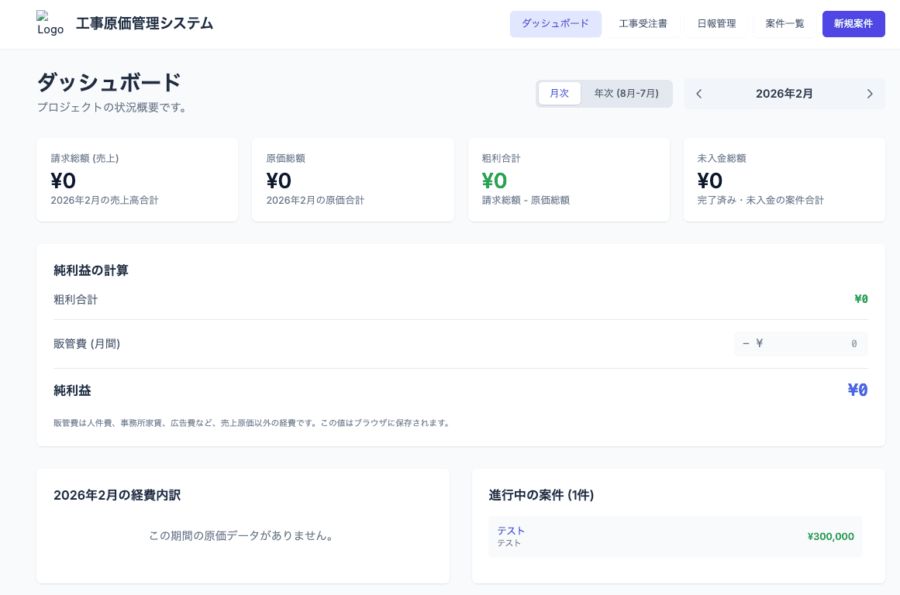This screenshot has width=900, height=595.
Task: Open the 工事受注書 section
Action: point(643,24)
